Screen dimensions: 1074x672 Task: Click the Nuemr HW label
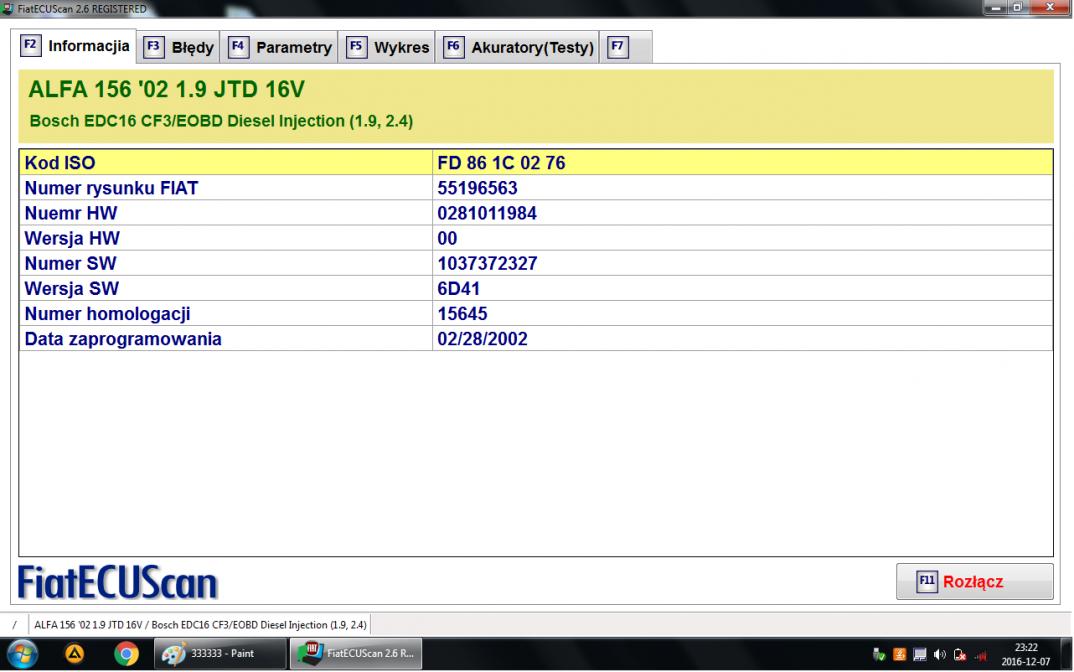(71, 214)
